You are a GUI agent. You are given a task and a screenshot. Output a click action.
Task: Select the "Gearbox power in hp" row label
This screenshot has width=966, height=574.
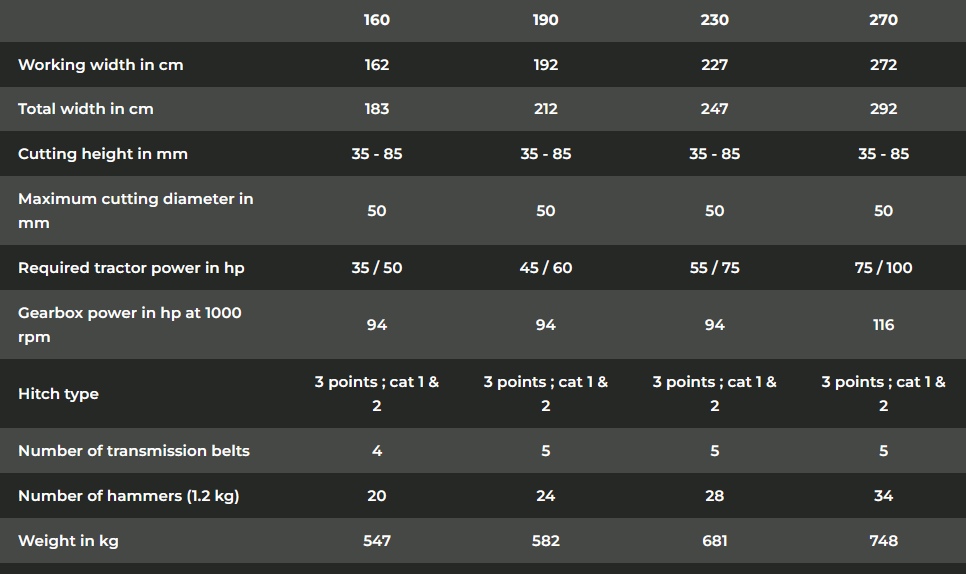pos(130,325)
